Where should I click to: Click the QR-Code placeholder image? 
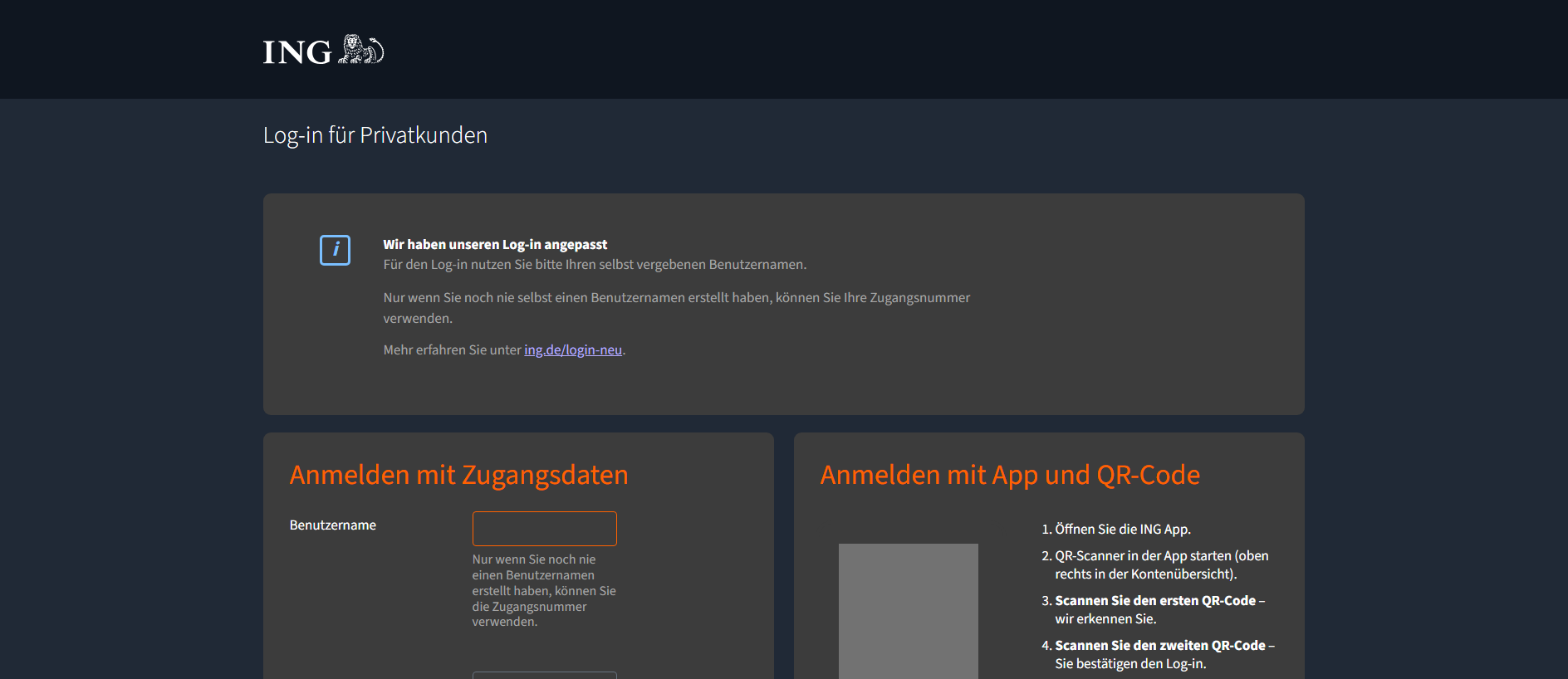(909, 611)
